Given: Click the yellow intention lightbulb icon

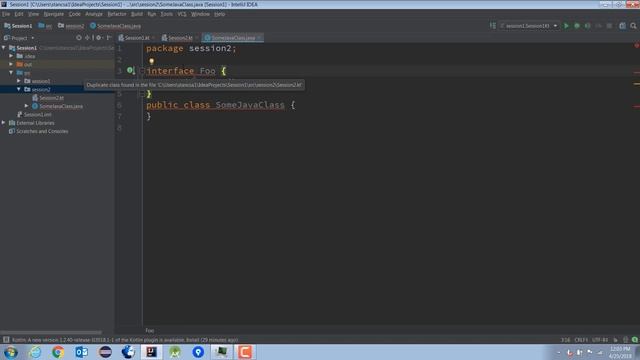Looking at the screenshot, I should [151, 61].
